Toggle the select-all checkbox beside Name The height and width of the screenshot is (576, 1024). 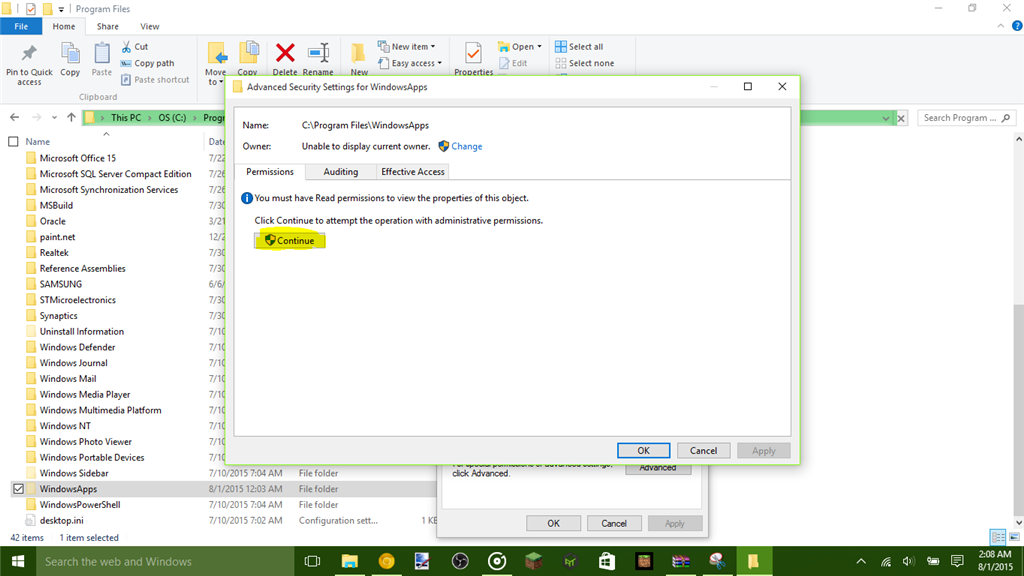pos(13,142)
